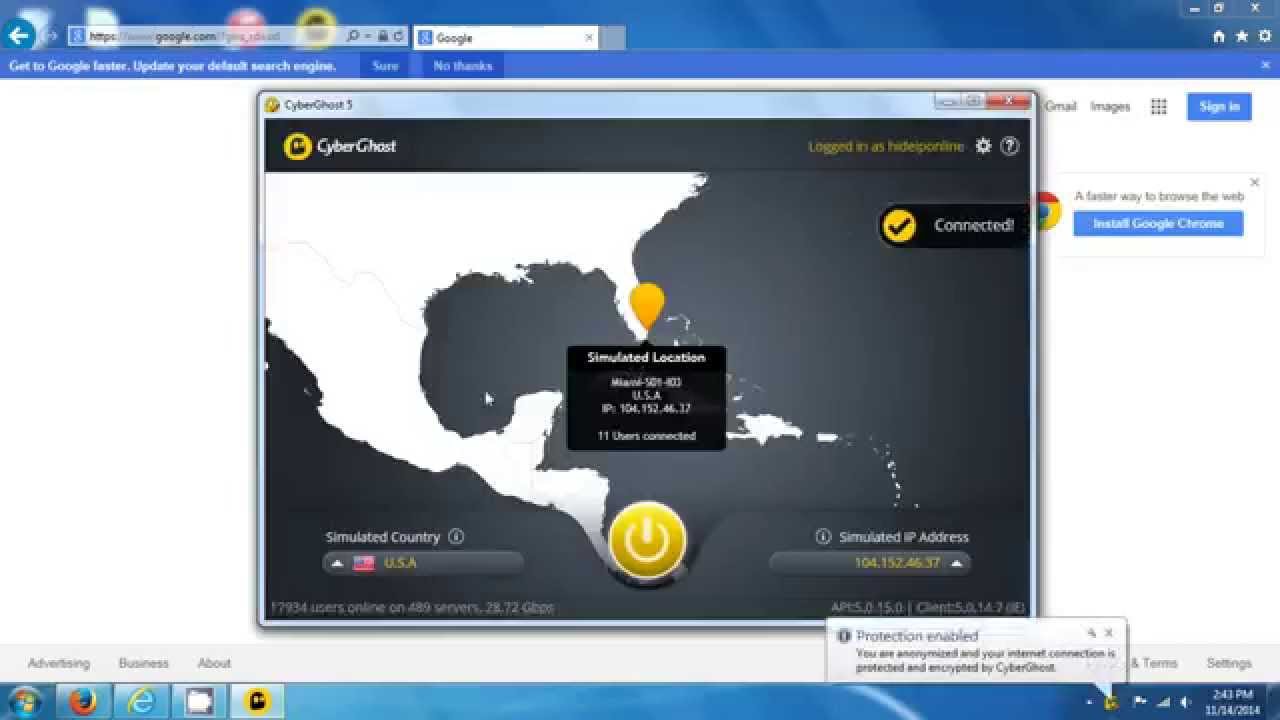1280x720 pixels.
Task: Expand the simulated IP address dropdown
Action: [x=870, y=563]
